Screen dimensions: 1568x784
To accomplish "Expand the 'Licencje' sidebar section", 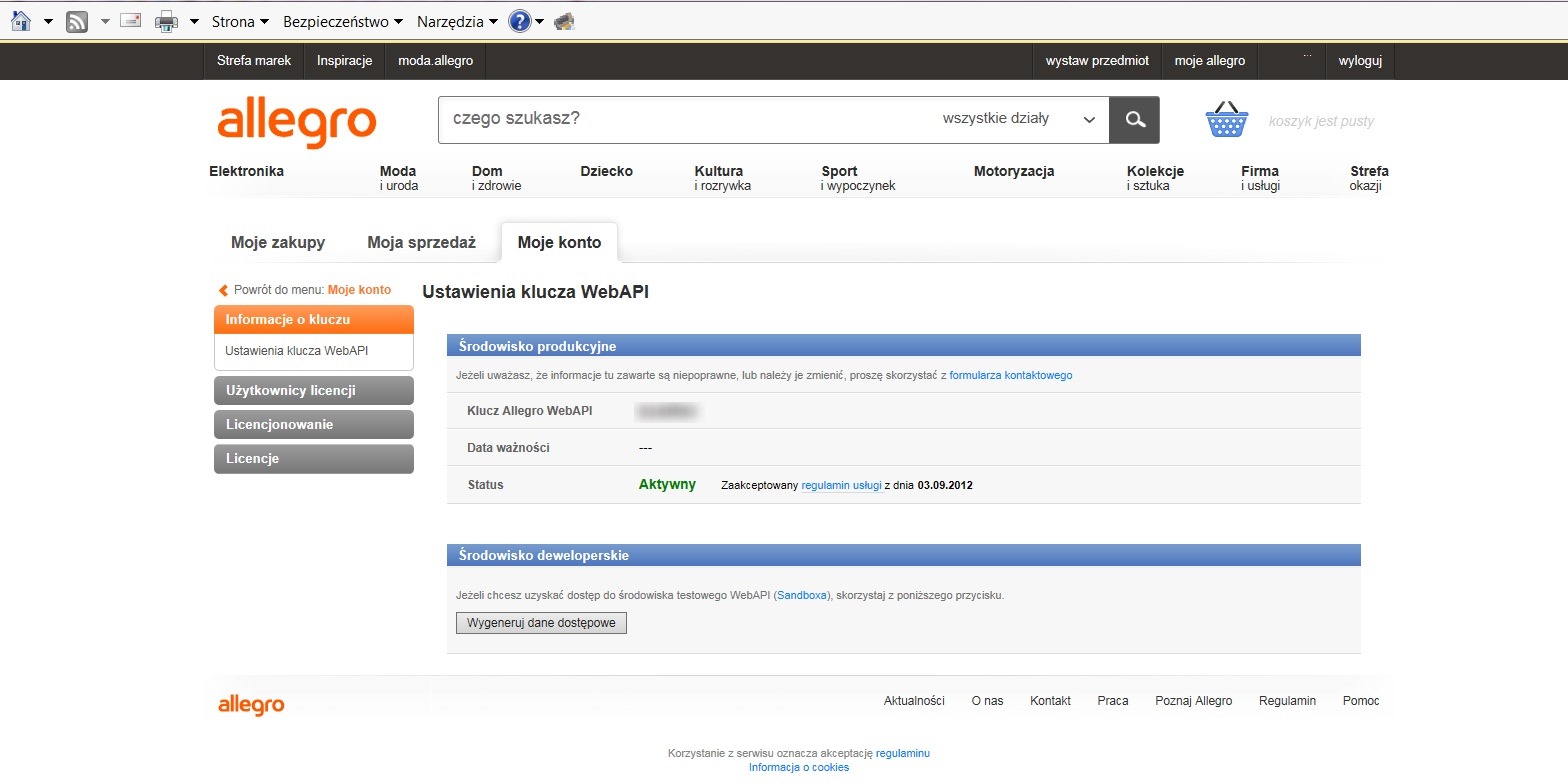I will coord(314,458).
